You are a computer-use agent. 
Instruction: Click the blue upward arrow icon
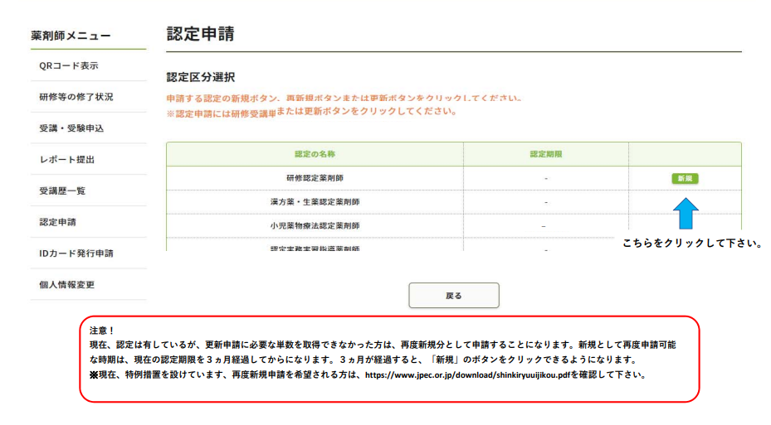pos(685,213)
